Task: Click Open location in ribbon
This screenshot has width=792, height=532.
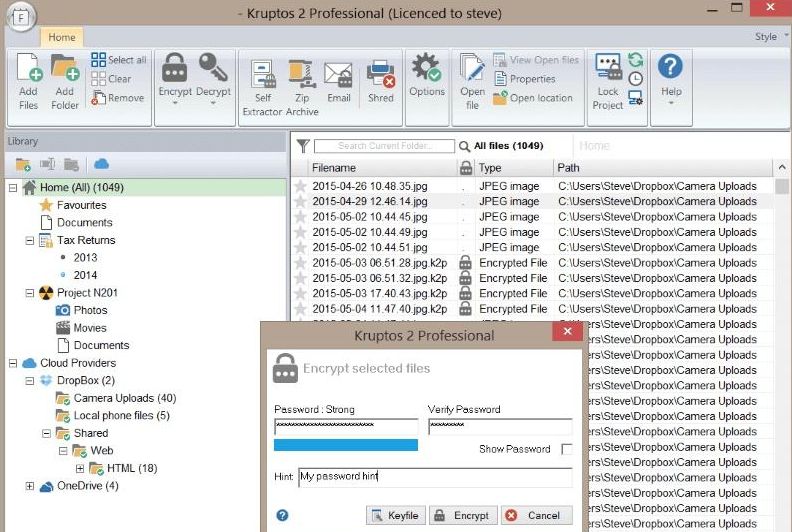Action: click(x=533, y=98)
